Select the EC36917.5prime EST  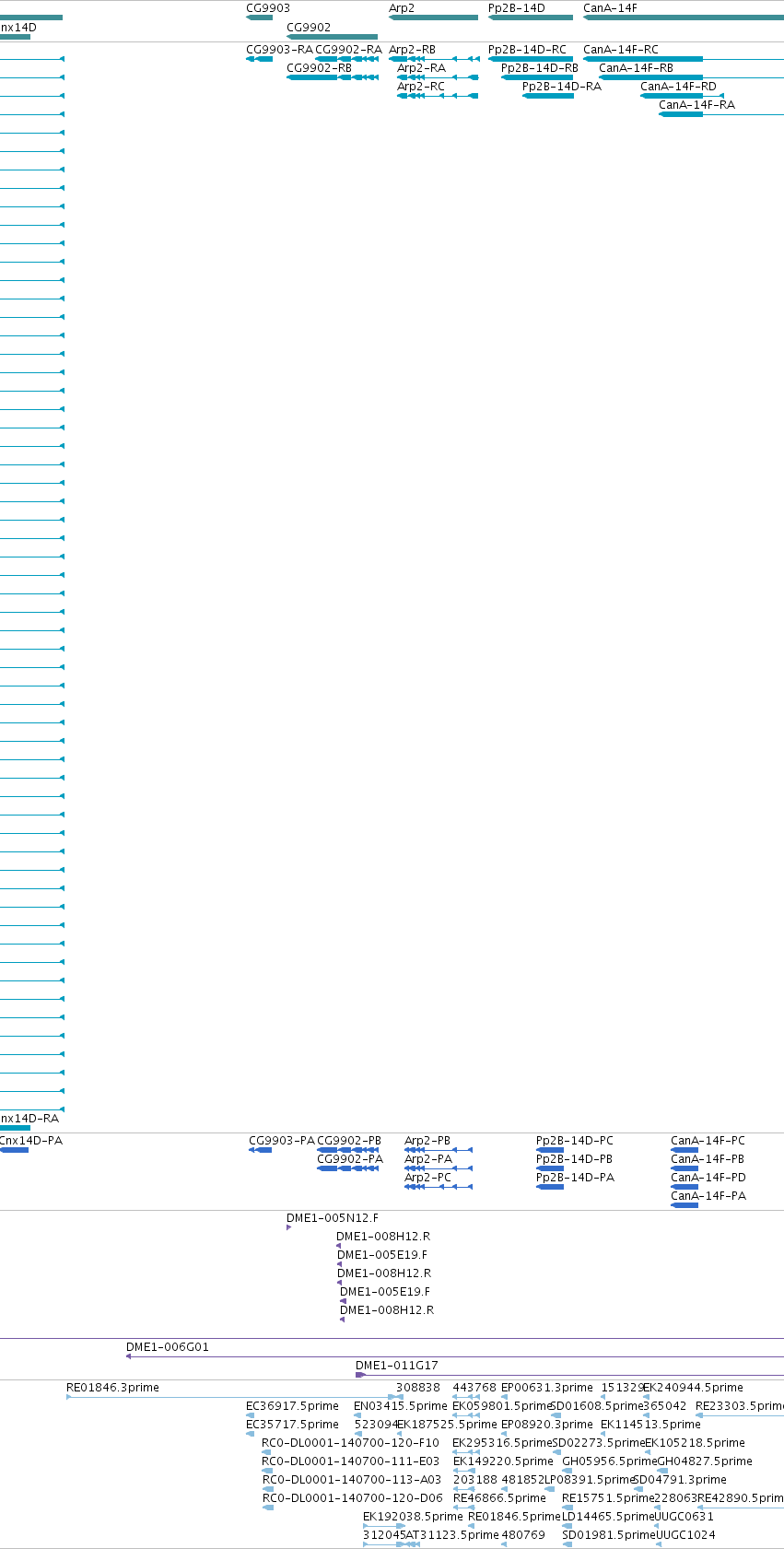[251, 1415]
